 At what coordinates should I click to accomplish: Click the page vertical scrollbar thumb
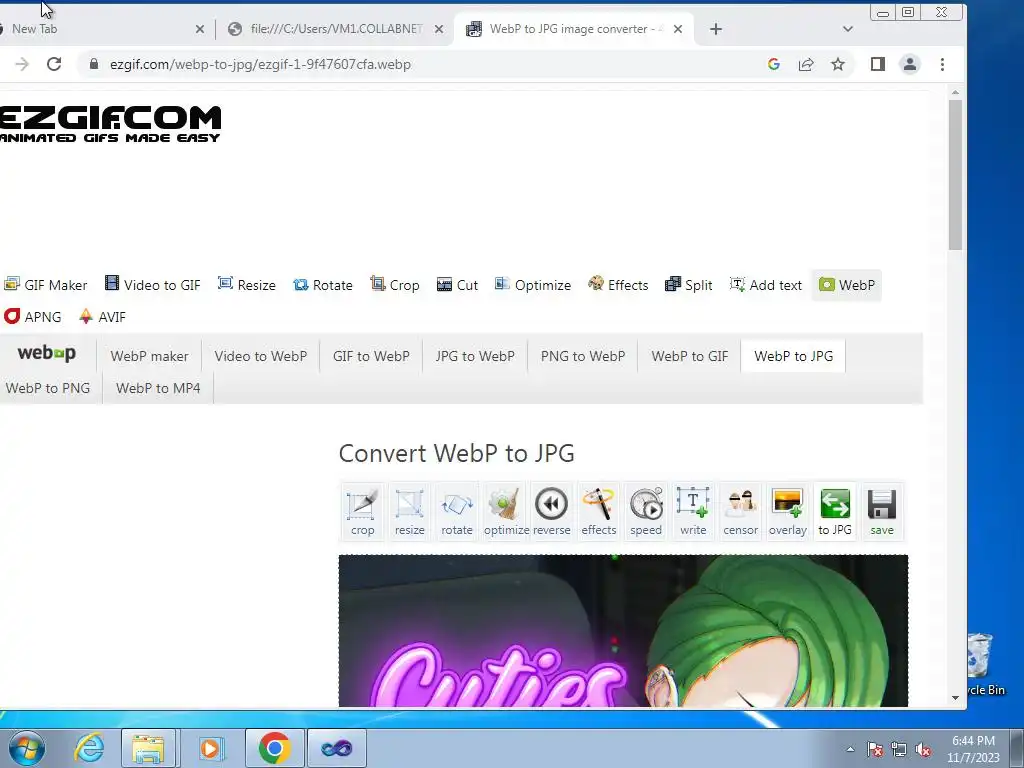(x=955, y=174)
